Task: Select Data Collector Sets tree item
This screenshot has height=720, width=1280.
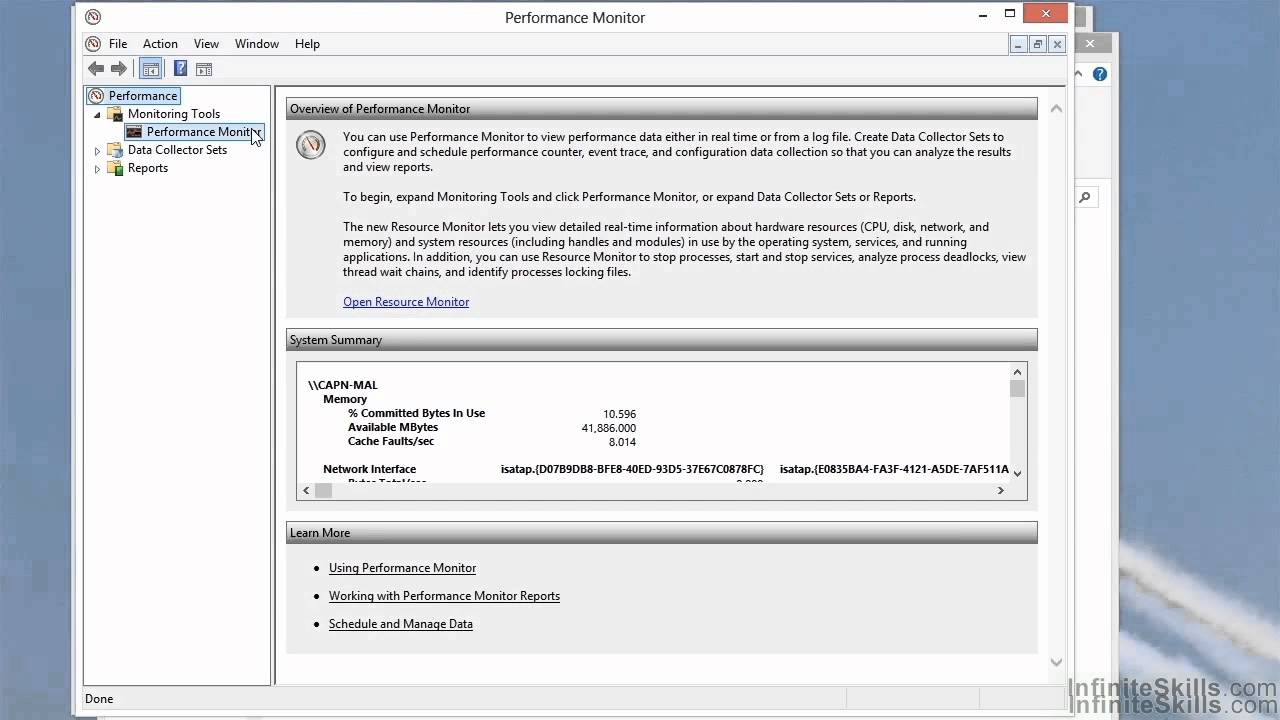Action: (x=177, y=150)
